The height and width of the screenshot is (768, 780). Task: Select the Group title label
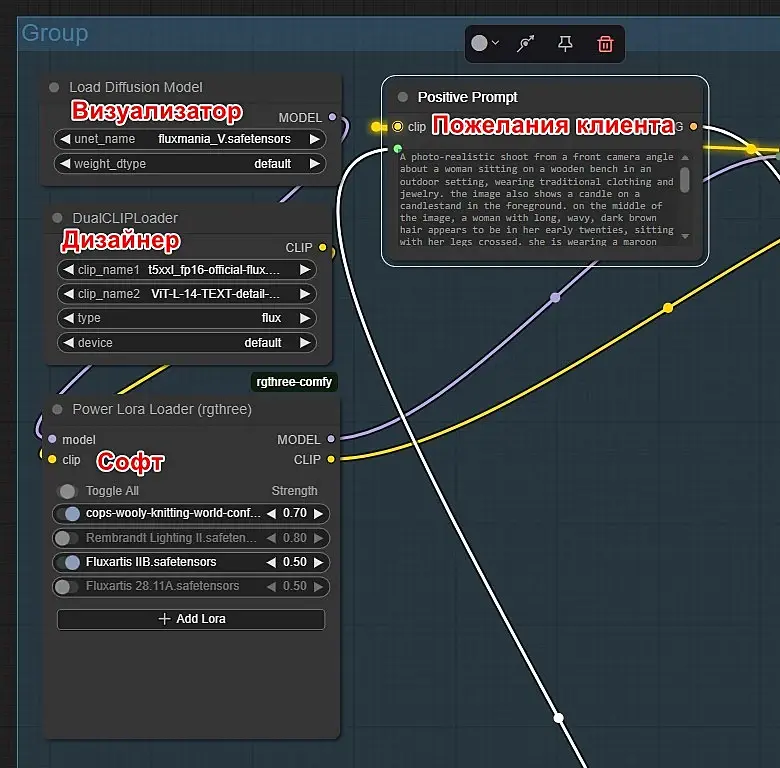(55, 33)
